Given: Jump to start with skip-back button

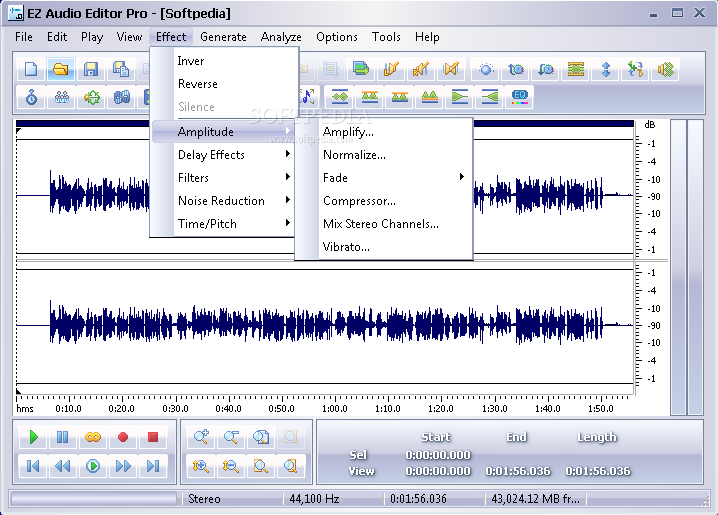Looking at the screenshot, I should click(x=33, y=466).
